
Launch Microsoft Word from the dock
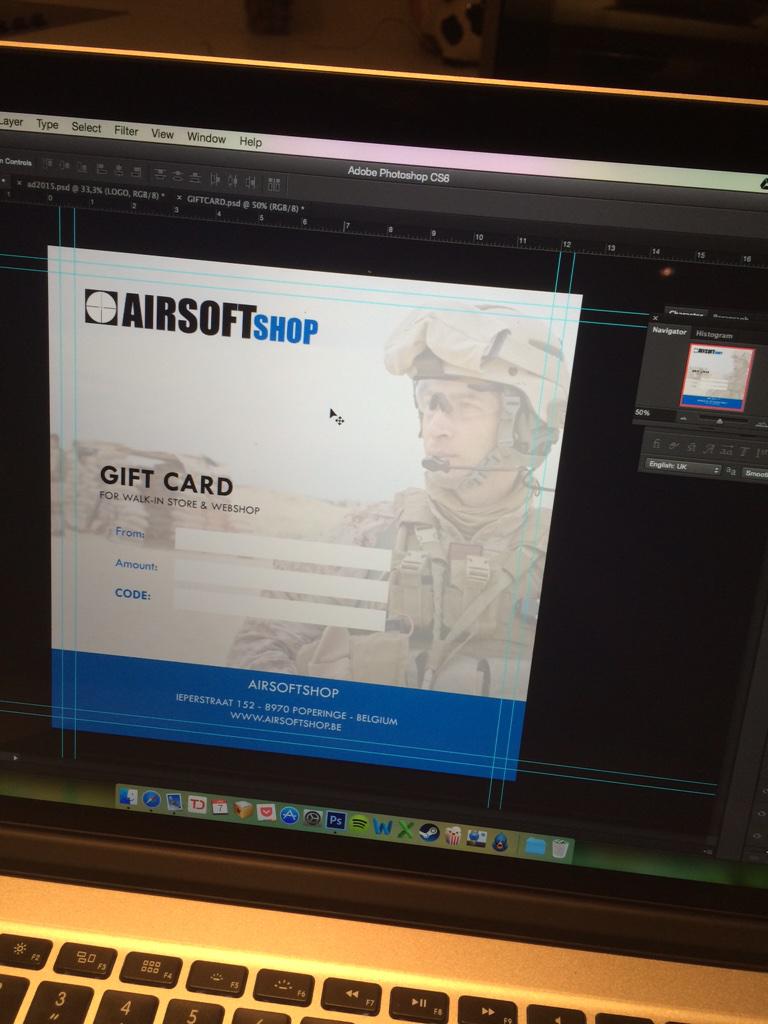383,827
